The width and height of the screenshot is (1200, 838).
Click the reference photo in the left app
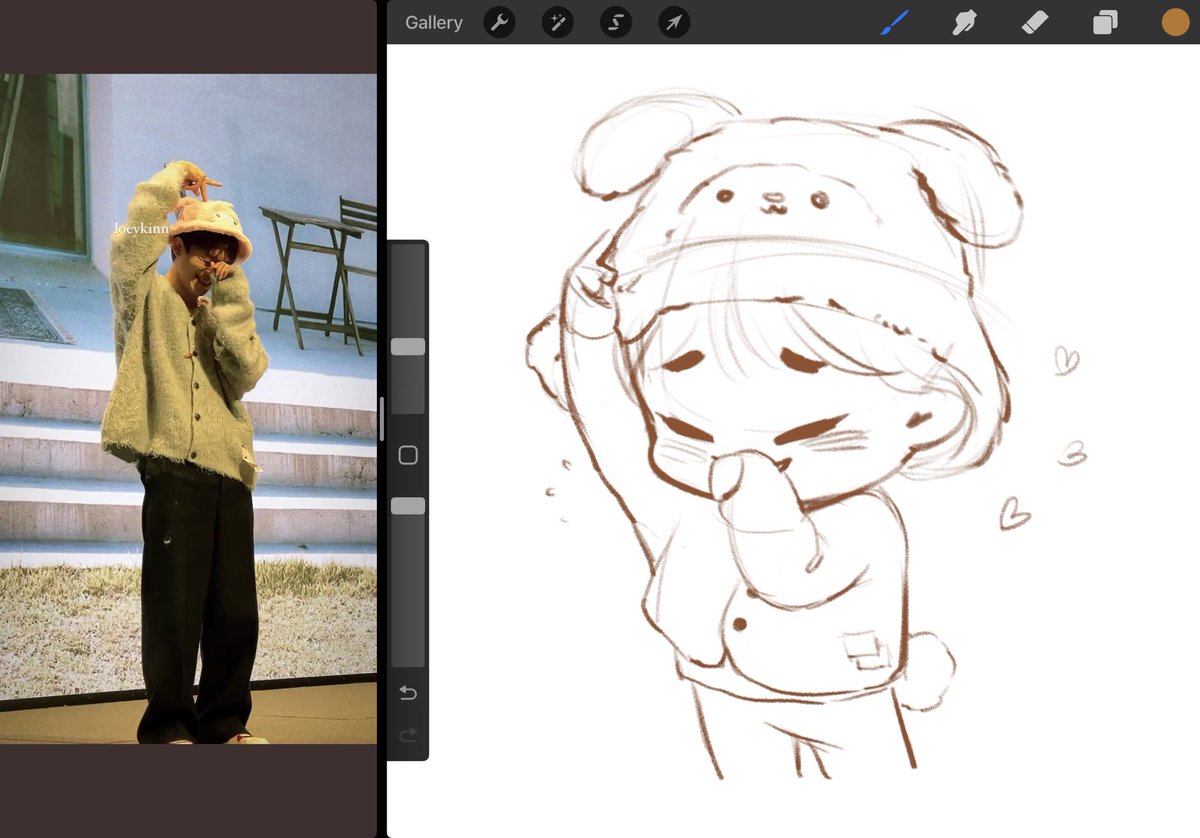188,408
